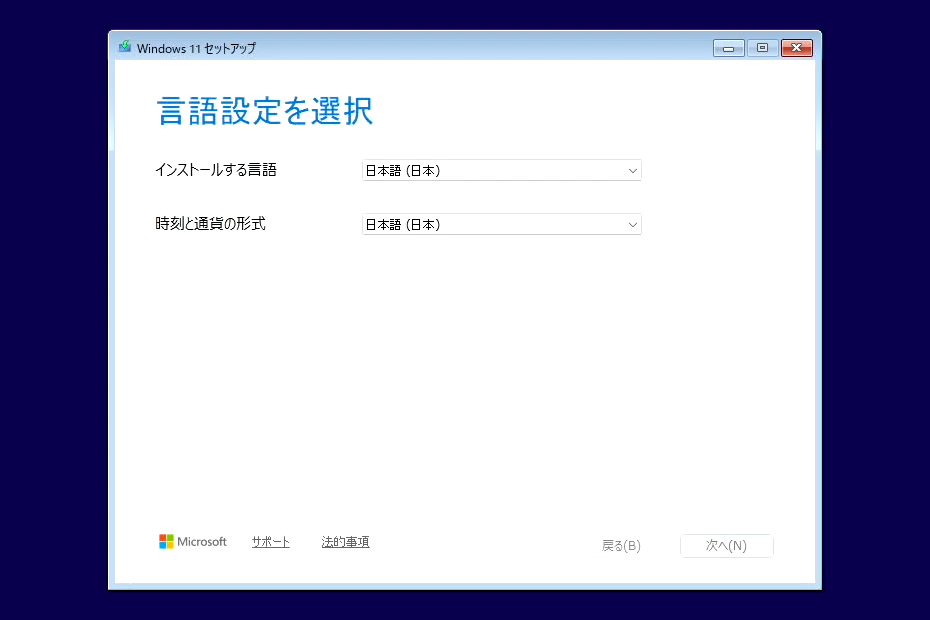930x620 pixels.
Task: Close the setup window with the red X
Action: click(x=797, y=47)
